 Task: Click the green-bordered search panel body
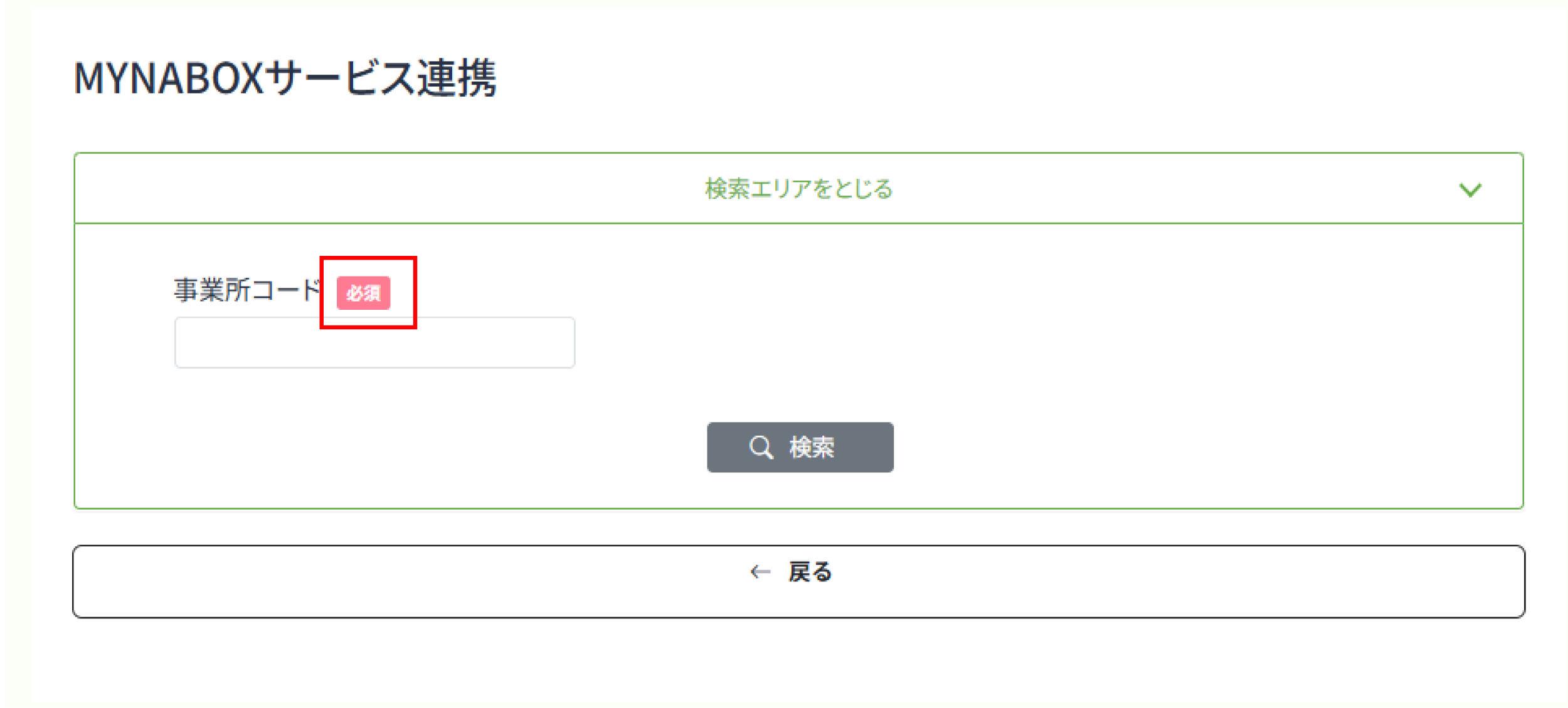click(x=1066, y=351)
